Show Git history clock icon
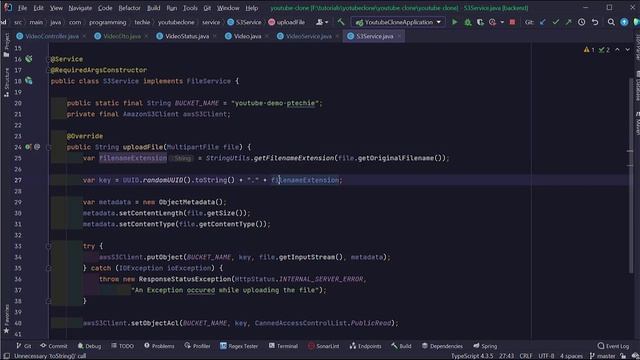The image size is (640, 360). click(581, 22)
